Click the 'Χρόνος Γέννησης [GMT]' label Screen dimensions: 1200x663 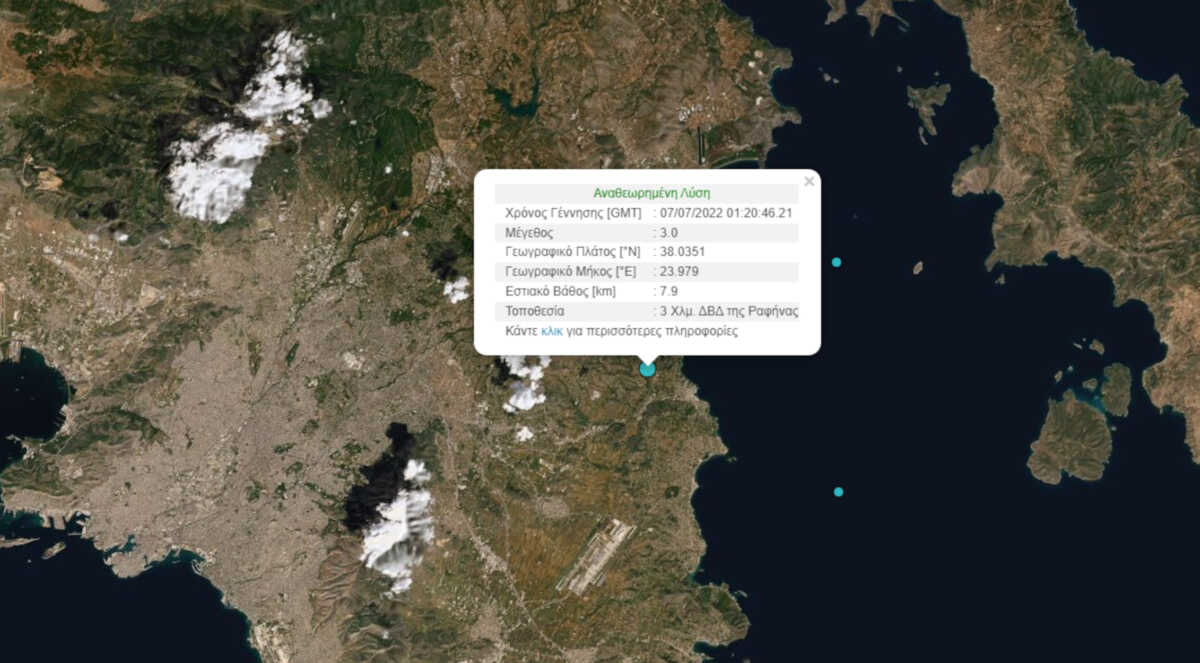574,213
